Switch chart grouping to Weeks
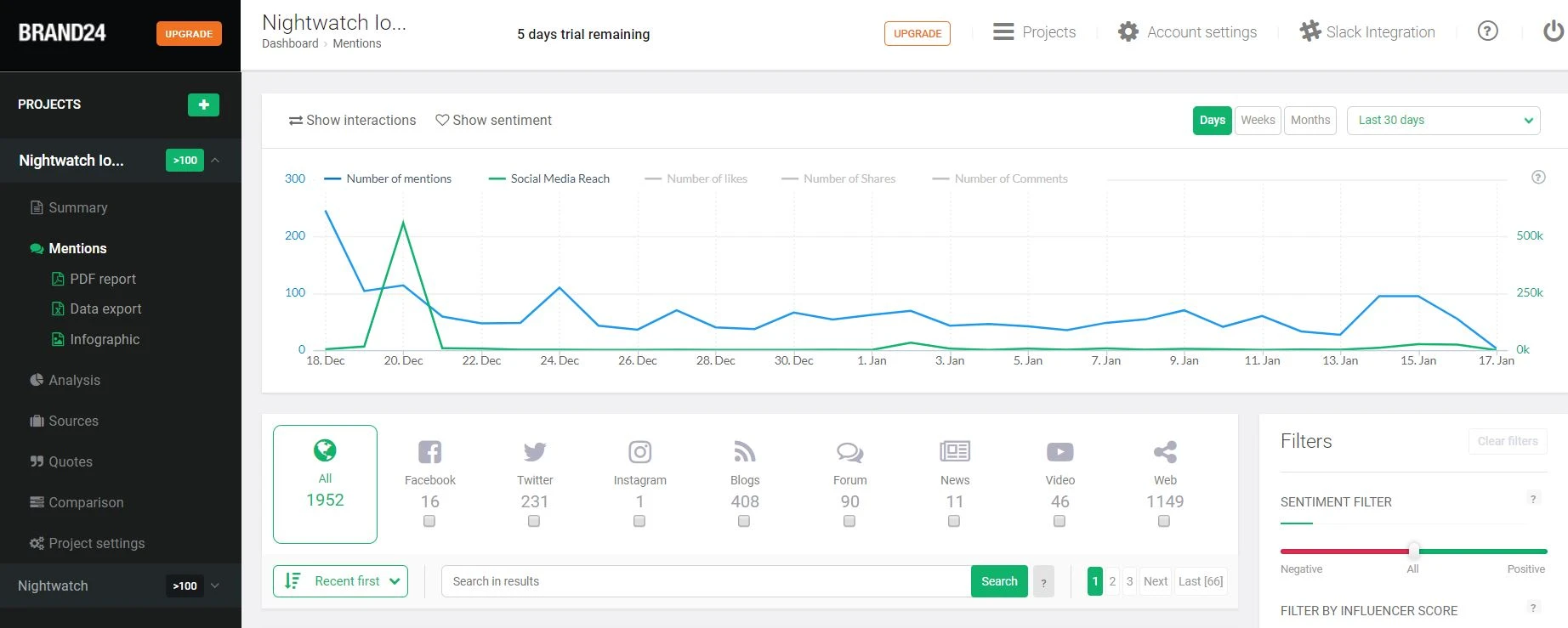This screenshot has width=1568, height=628. click(x=1257, y=121)
